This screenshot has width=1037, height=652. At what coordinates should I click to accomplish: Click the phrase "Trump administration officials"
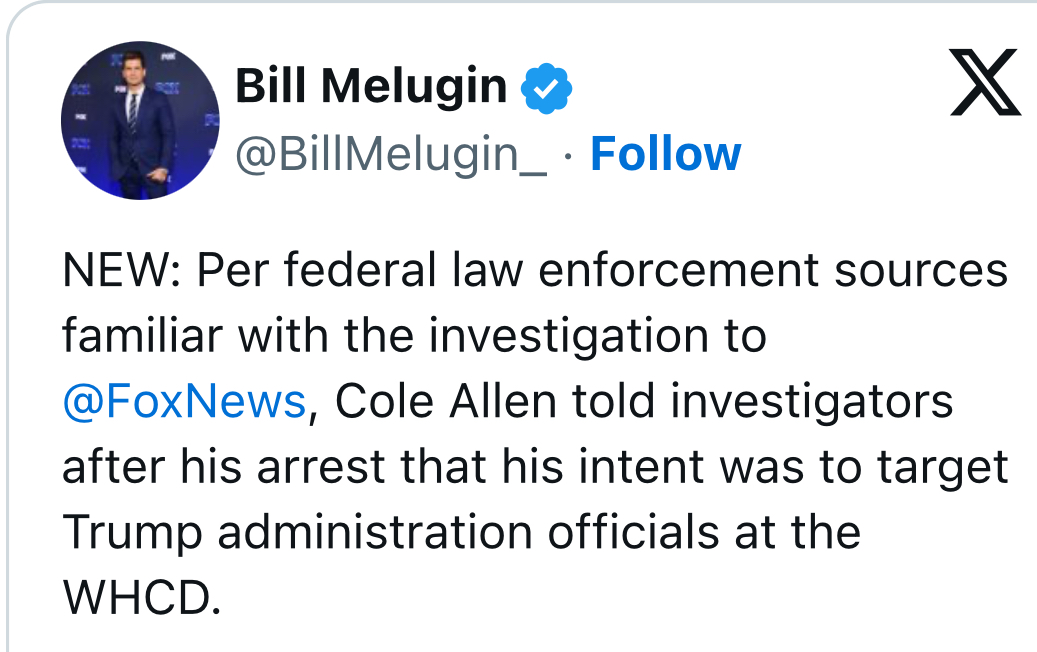coord(390,532)
